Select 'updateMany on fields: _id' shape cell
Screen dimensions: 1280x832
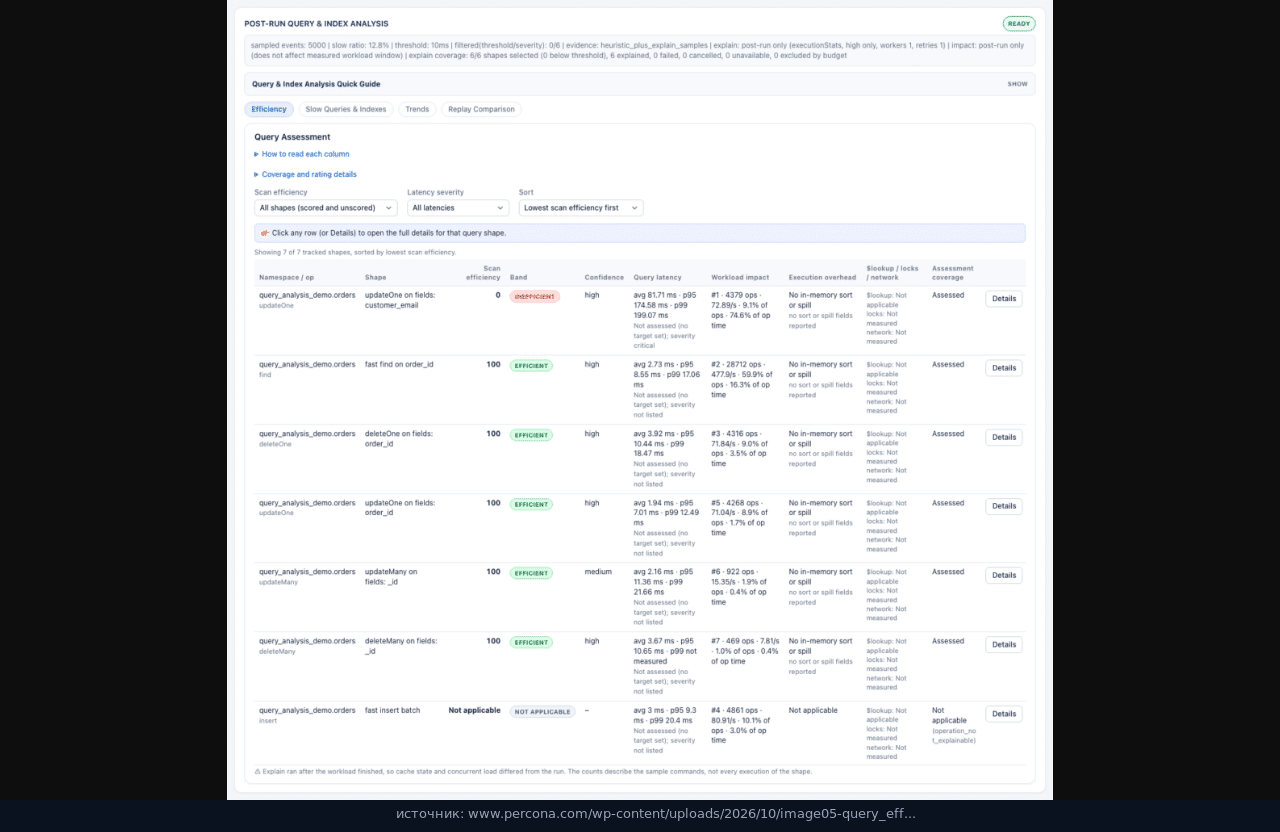click(x=391, y=577)
